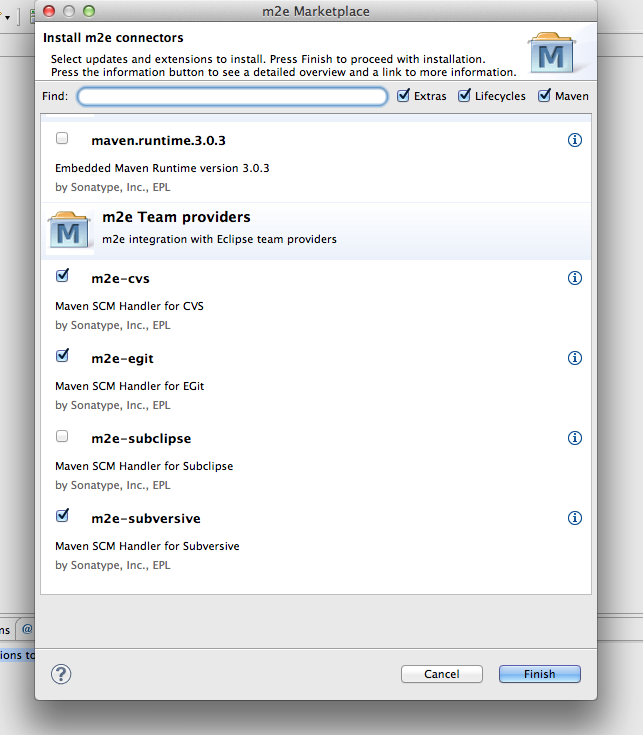Toggle the Extras filter checkbox

pos(403,96)
